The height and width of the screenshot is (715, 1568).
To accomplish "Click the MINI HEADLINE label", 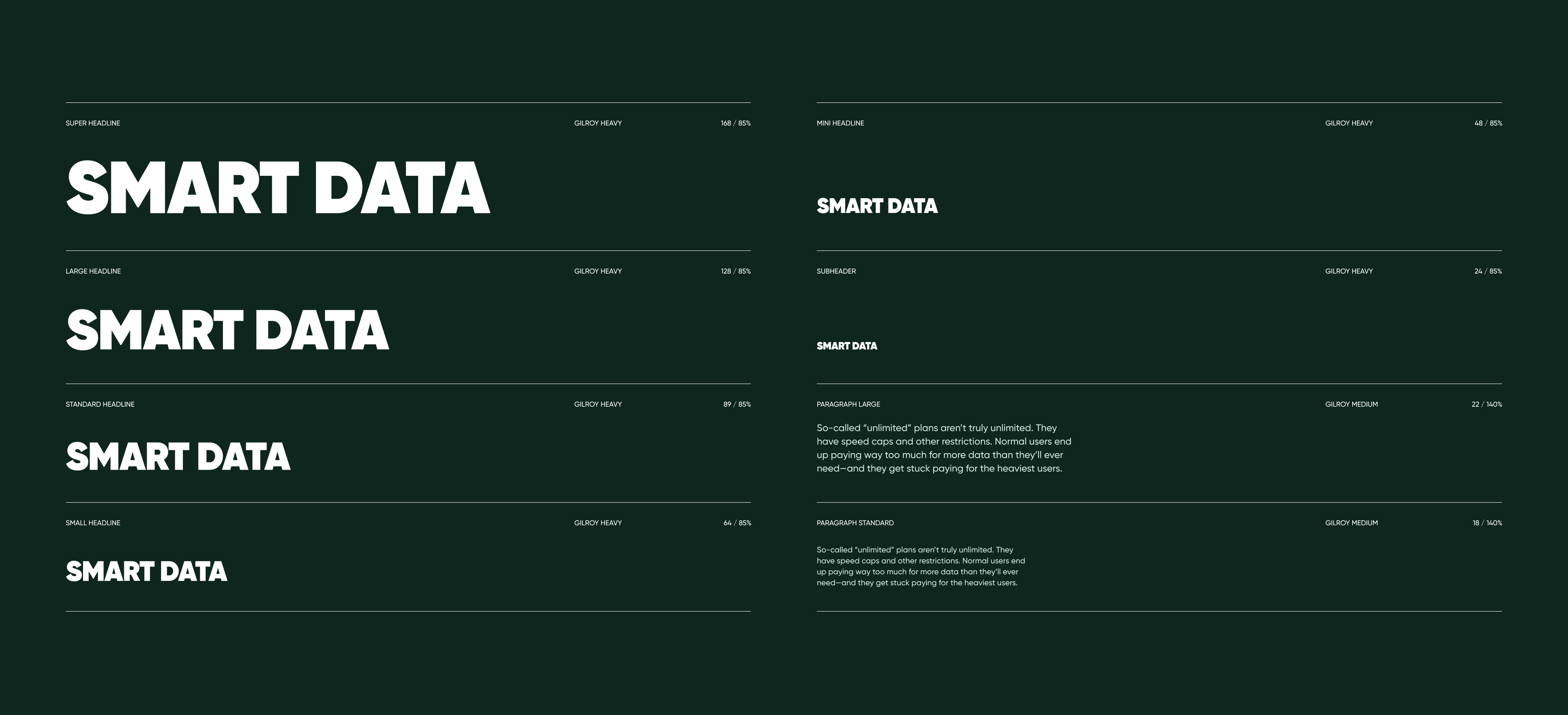I will point(840,123).
